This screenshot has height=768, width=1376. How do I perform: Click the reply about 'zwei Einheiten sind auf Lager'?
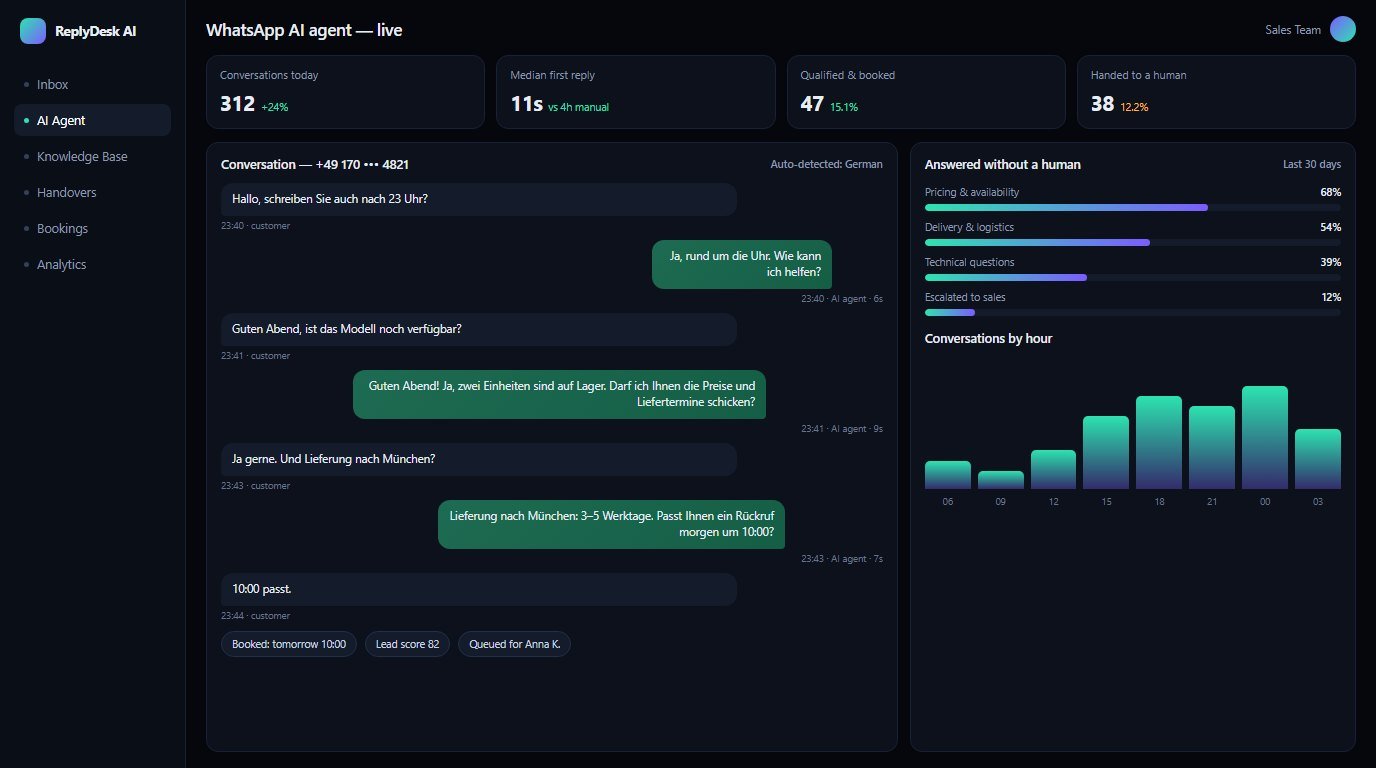pos(560,394)
